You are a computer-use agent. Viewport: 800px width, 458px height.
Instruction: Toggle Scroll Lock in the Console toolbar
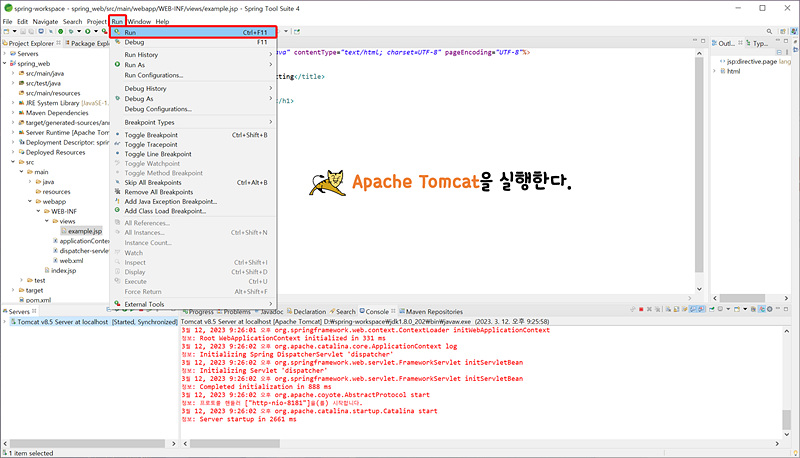(x=677, y=309)
